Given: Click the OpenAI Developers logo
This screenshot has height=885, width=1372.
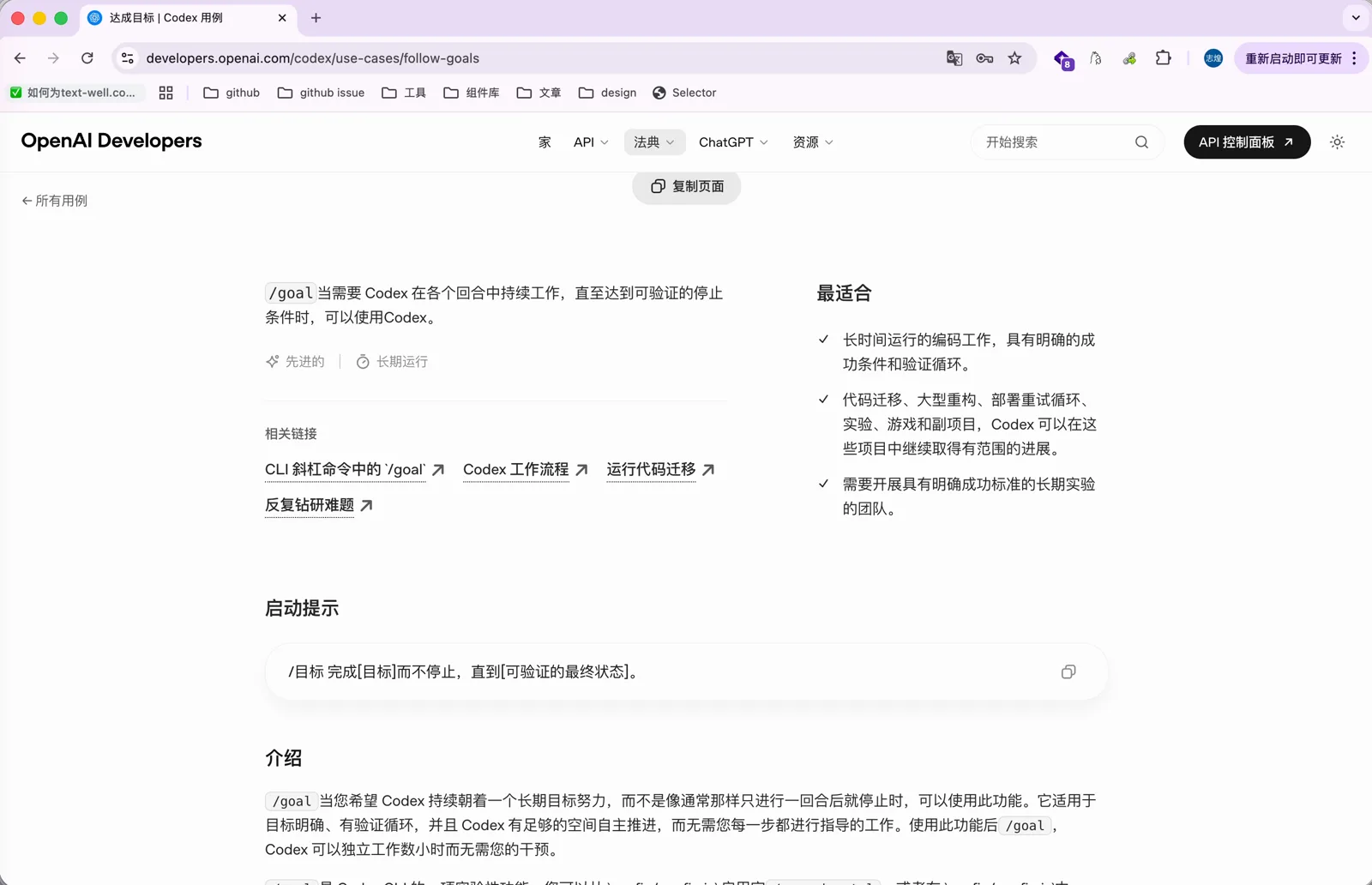Looking at the screenshot, I should (111, 141).
